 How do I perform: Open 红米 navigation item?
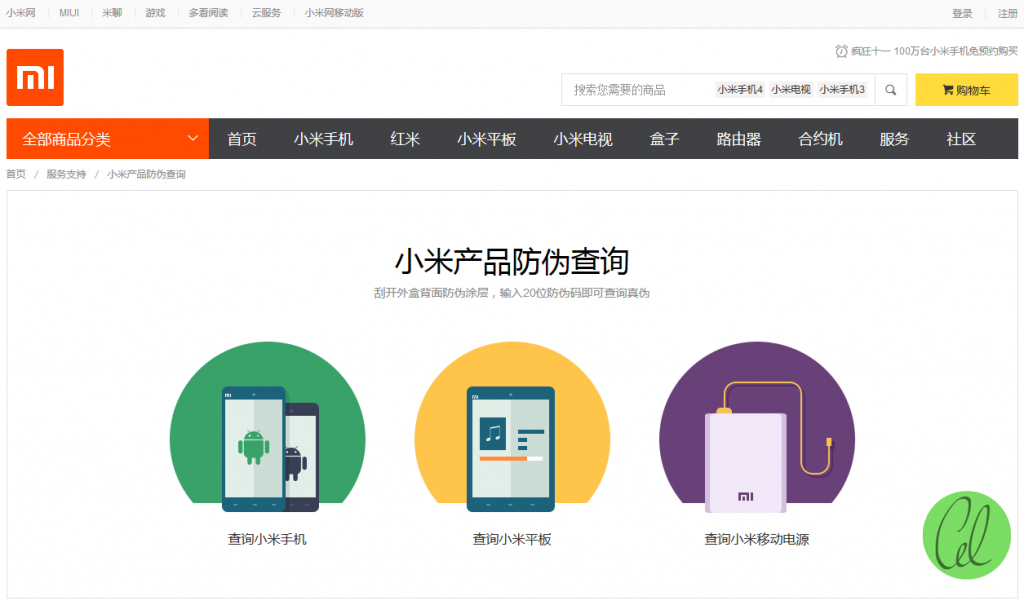tap(405, 139)
